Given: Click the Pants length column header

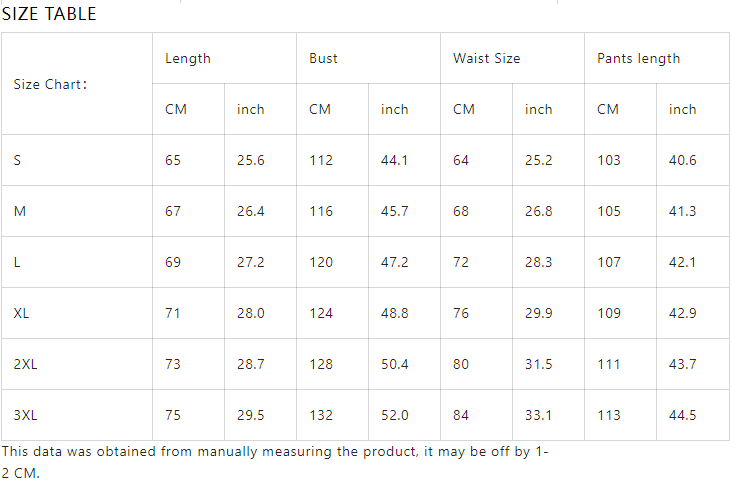Looking at the screenshot, I should tap(638, 58).
